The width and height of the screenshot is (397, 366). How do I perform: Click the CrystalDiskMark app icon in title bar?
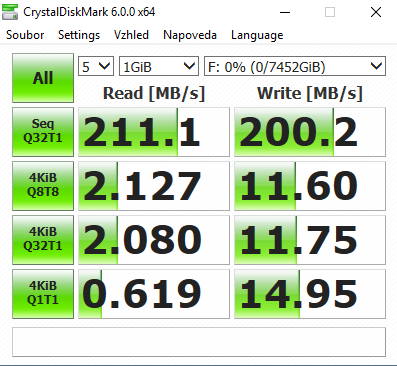10,12
